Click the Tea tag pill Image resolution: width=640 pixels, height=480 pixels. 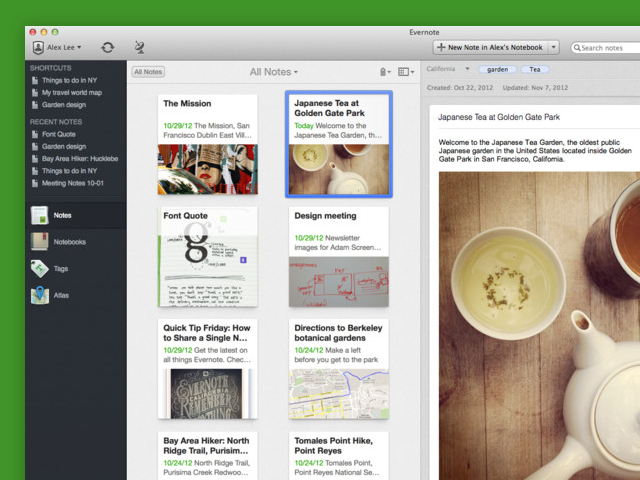tap(535, 69)
